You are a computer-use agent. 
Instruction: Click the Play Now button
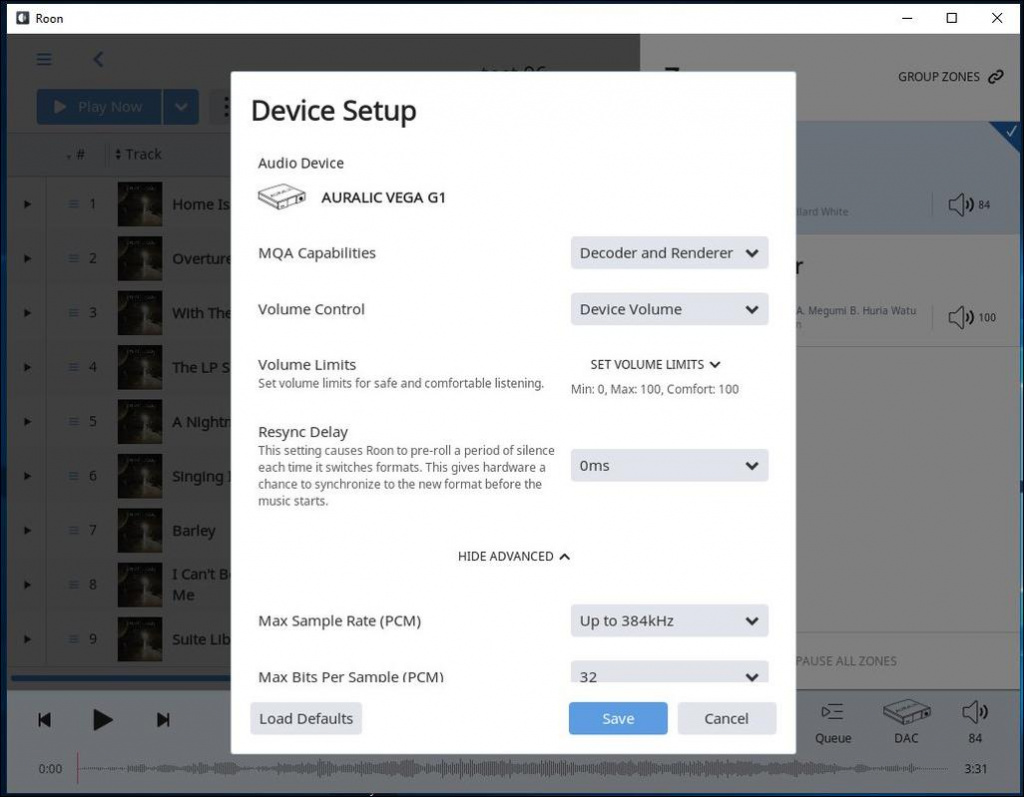(x=99, y=106)
